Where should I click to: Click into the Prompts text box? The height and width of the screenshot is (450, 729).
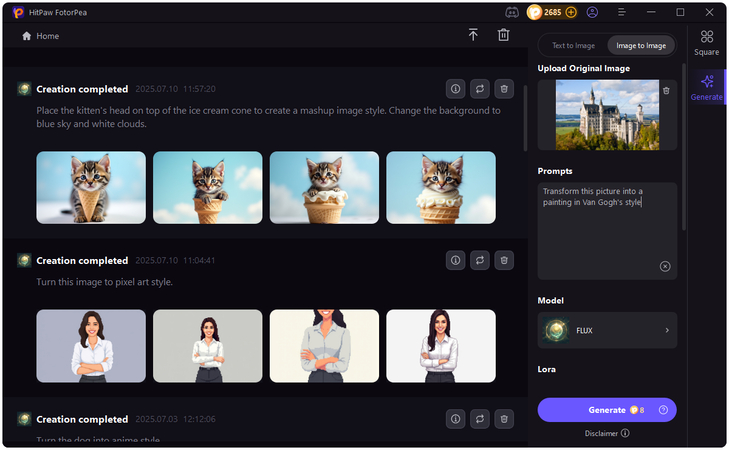tap(607, 231)
